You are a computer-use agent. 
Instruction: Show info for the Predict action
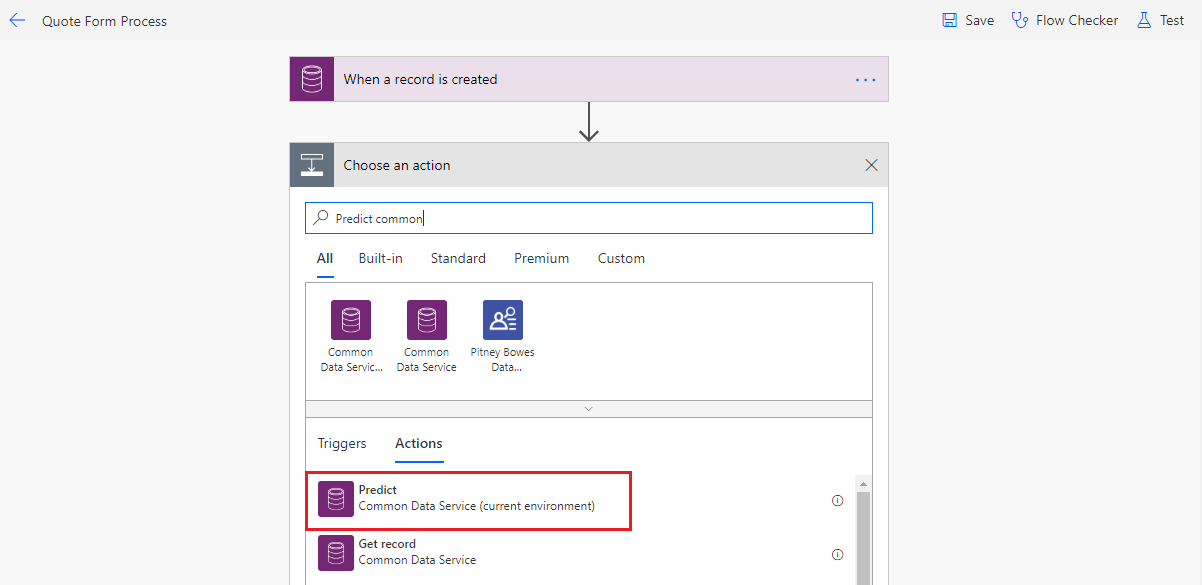[x=838, y=500]
